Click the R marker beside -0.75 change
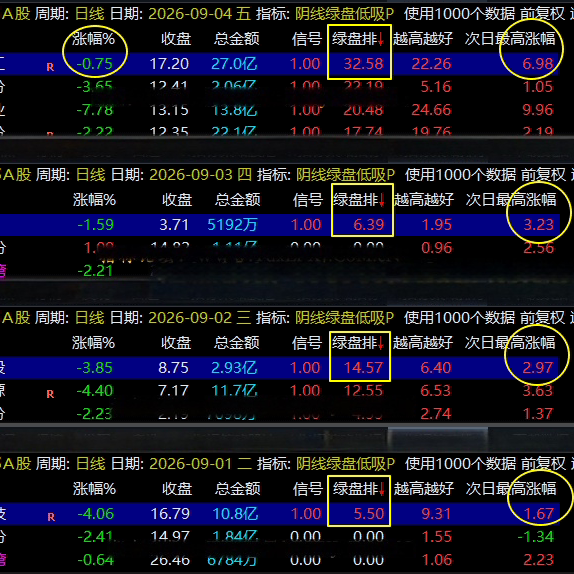 [x=51, y=67]
